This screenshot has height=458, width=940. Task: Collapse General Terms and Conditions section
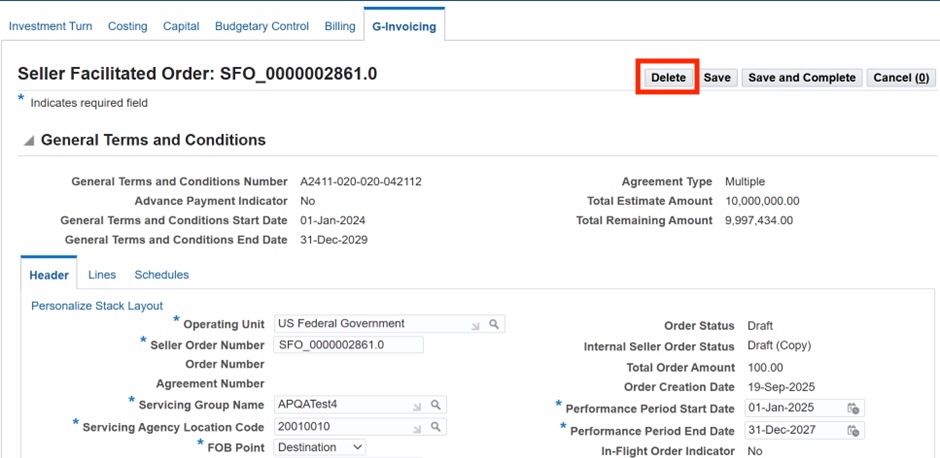pyautogui.click(x=29, y=141)
